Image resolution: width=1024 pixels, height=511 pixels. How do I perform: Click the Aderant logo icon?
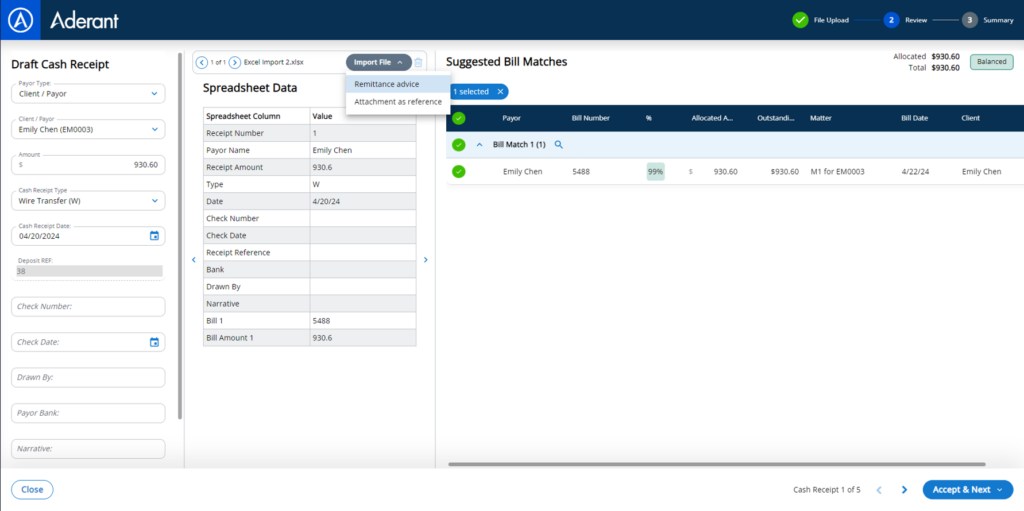[x=20, y=20]
